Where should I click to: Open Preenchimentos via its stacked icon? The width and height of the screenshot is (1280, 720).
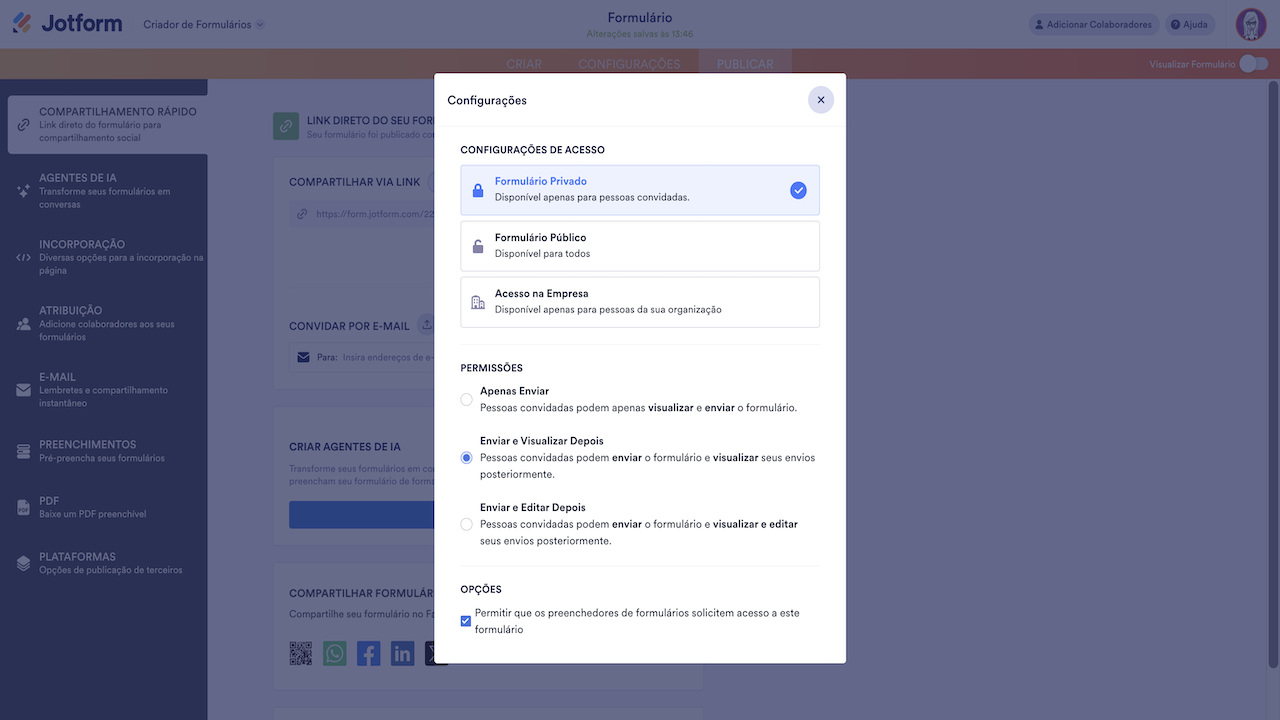point(23,451)
